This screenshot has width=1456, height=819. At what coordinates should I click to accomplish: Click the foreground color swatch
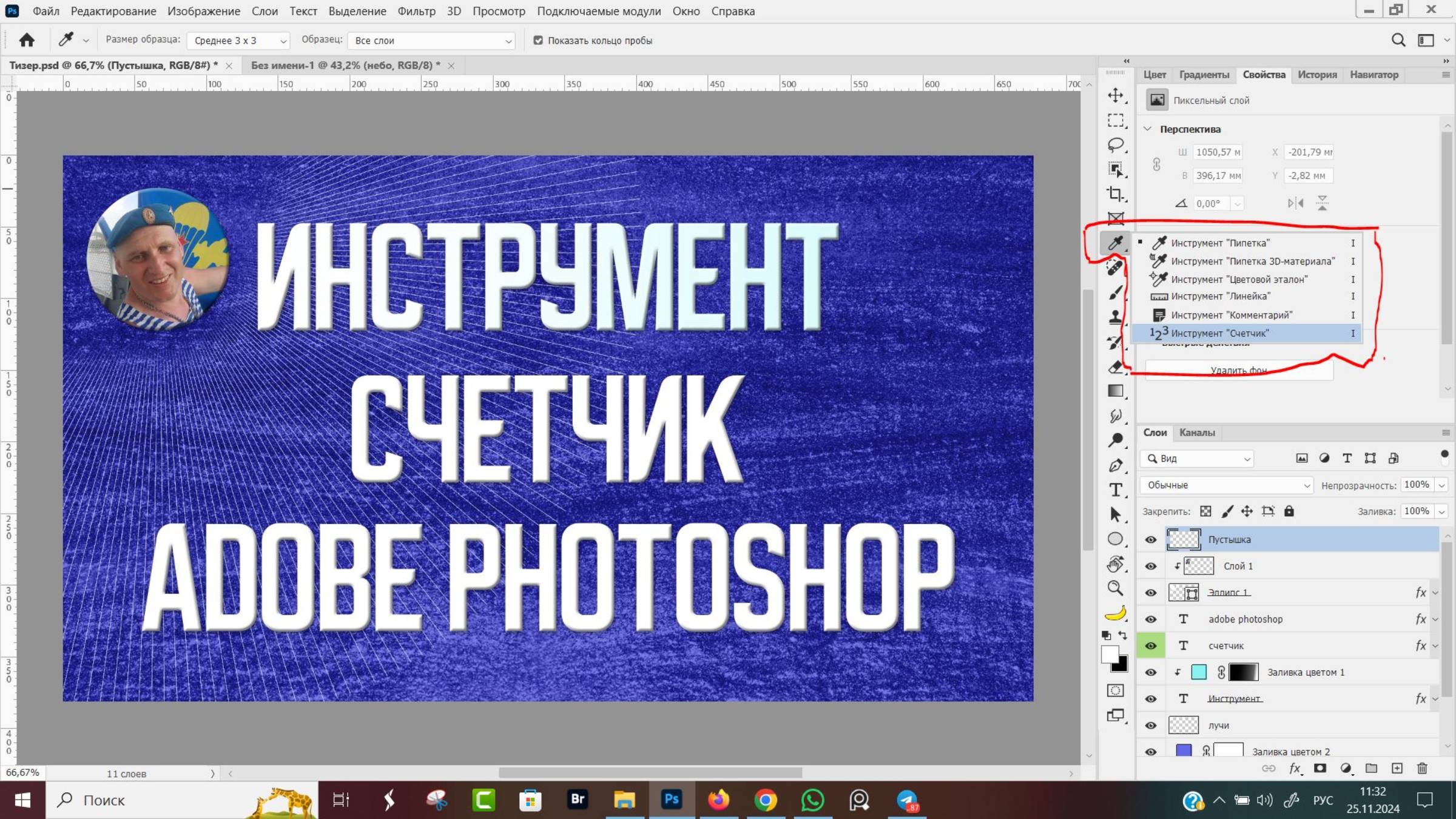(x=1110, y=654)
